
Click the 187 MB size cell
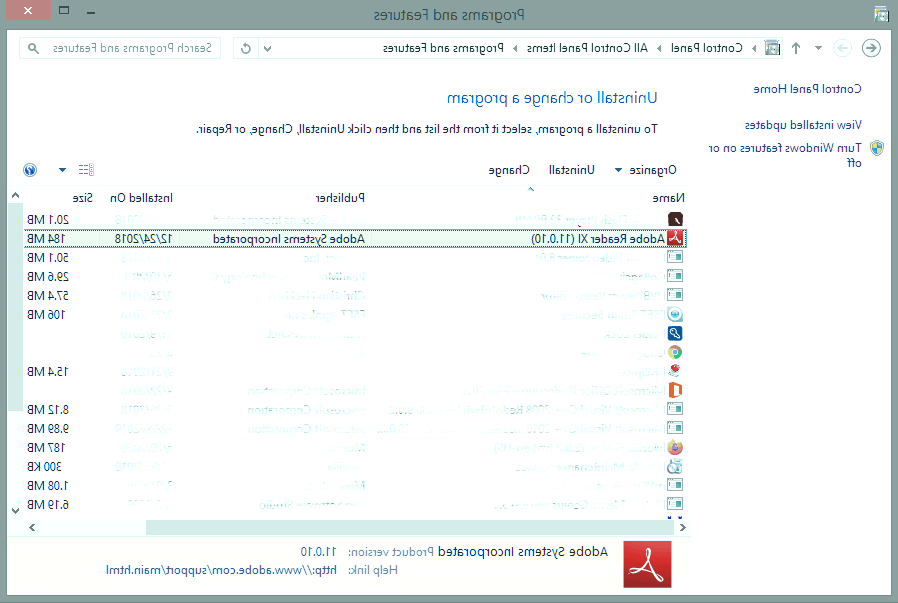[x=46, y=447]
